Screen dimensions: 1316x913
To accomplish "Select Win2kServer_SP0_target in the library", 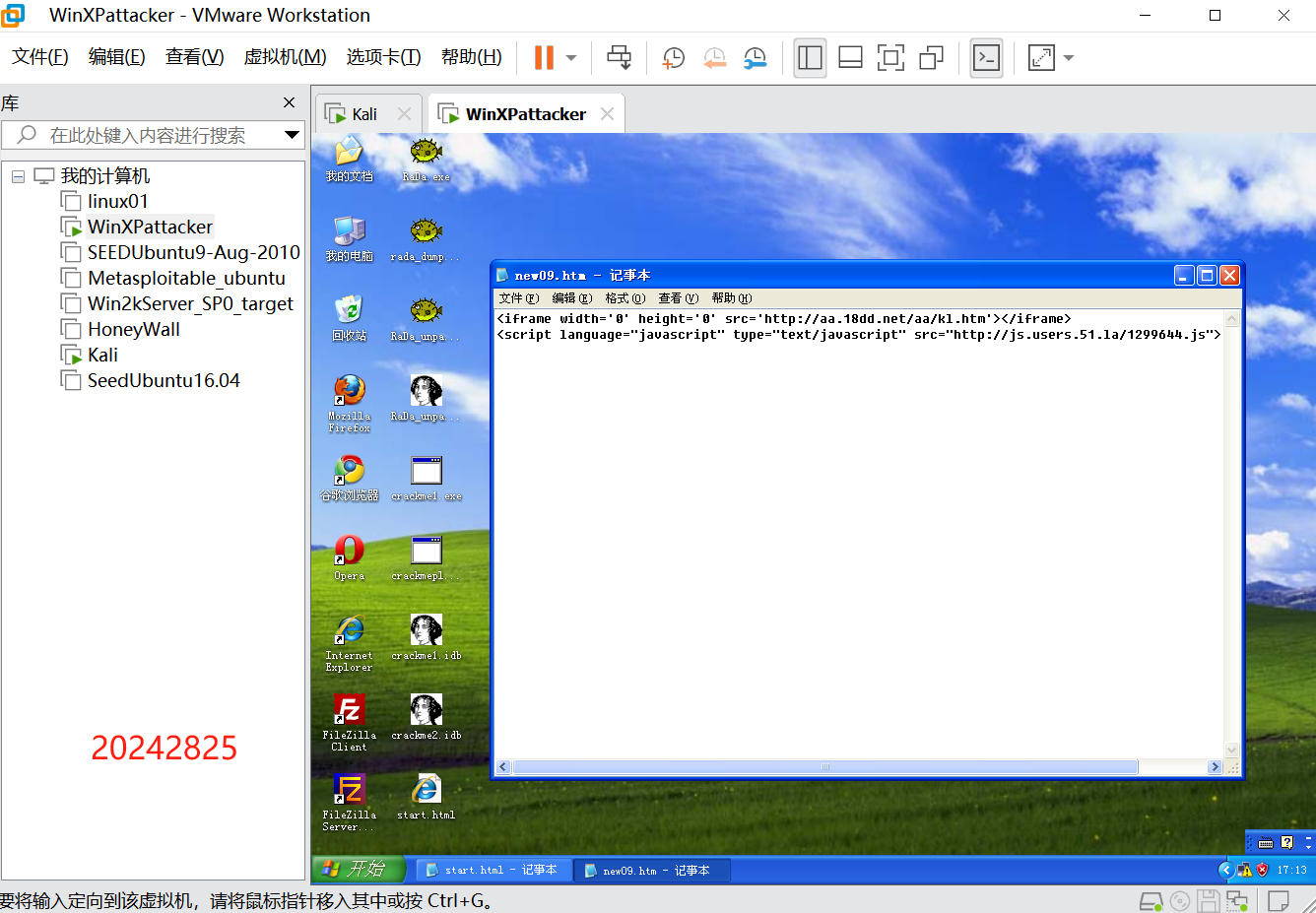I will [190, 303].
